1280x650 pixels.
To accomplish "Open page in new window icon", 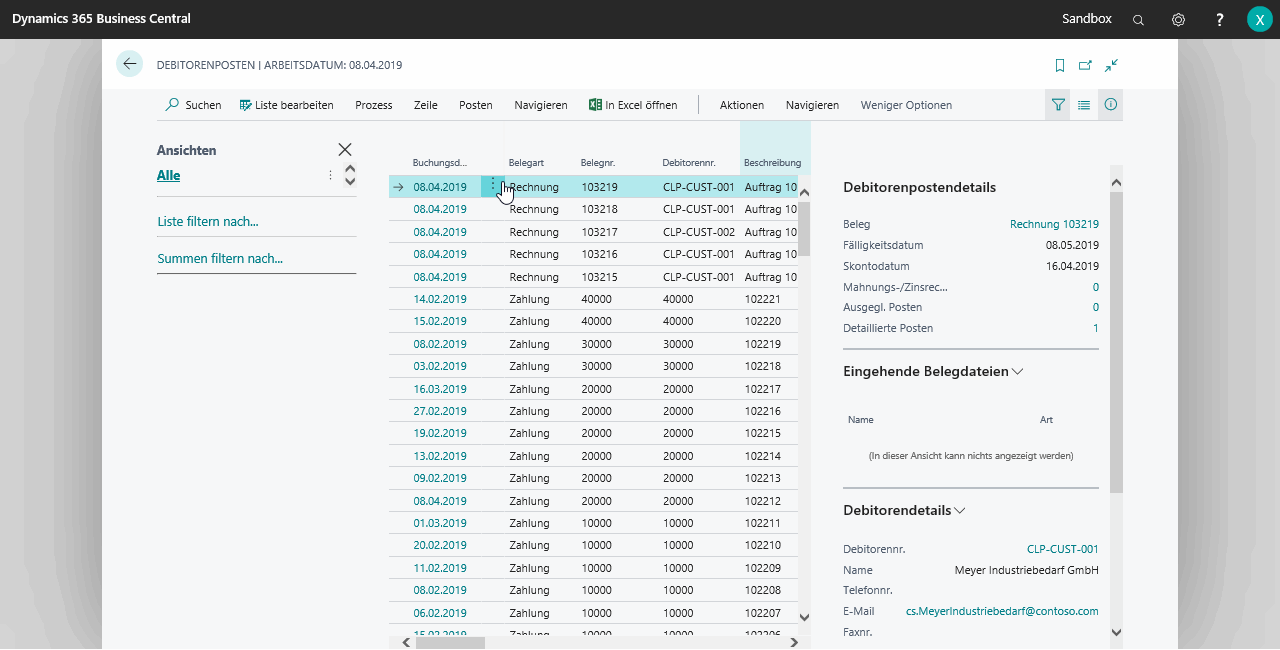I will [1085, 65].
